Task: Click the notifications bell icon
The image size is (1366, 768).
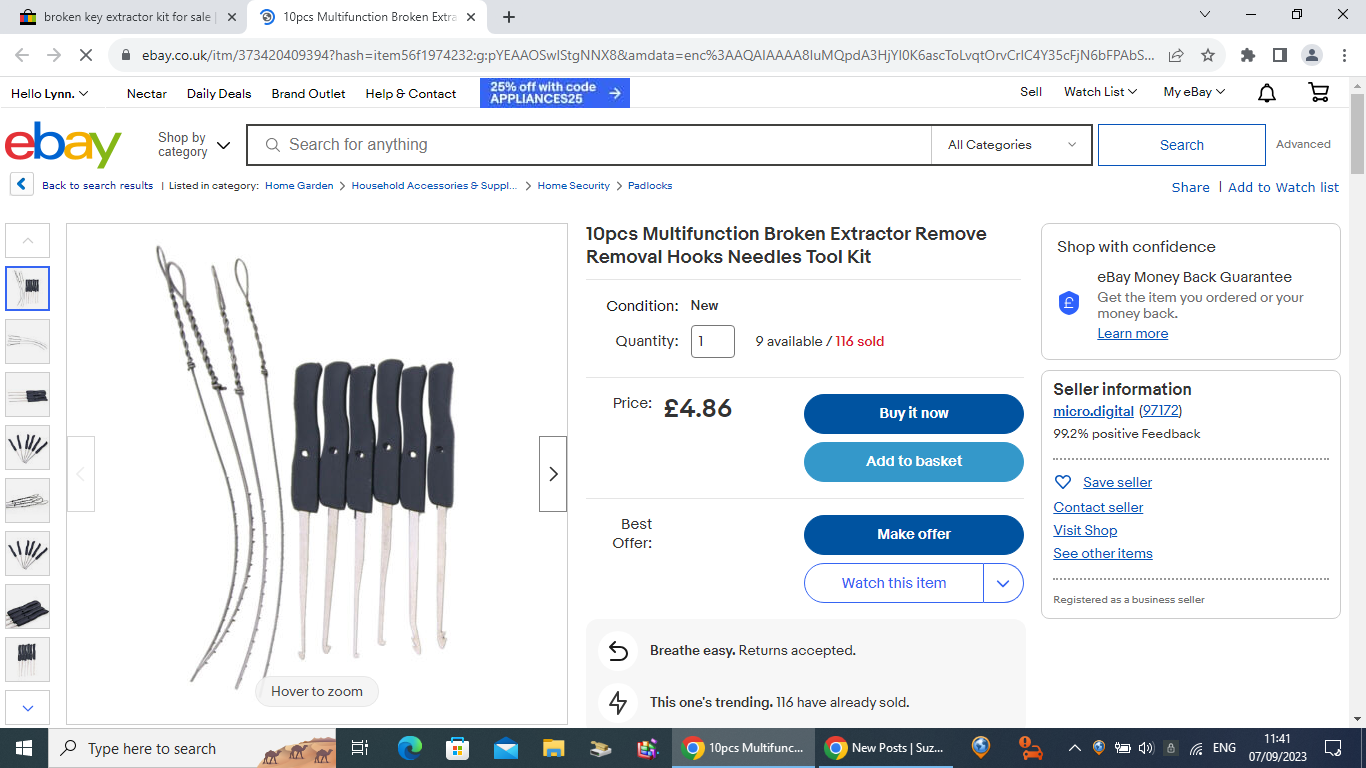Action: click(1266, 93)
